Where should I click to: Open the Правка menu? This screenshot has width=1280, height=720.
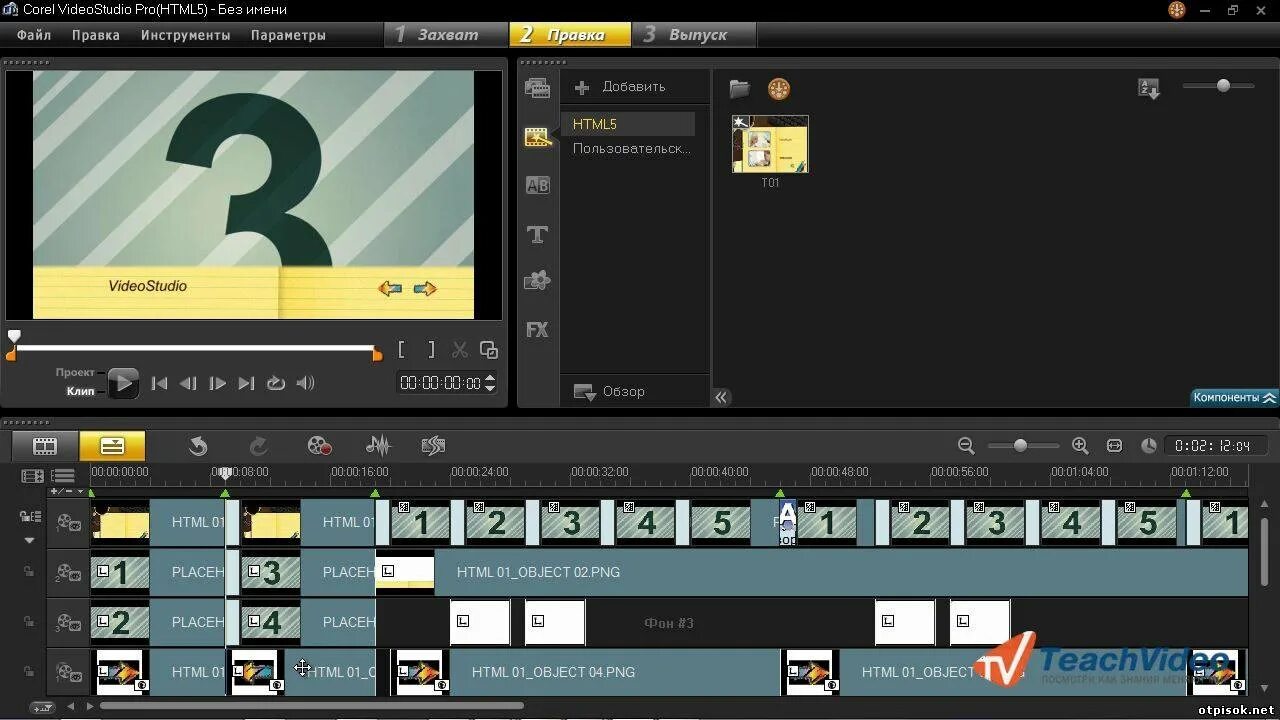pos(96,35)
